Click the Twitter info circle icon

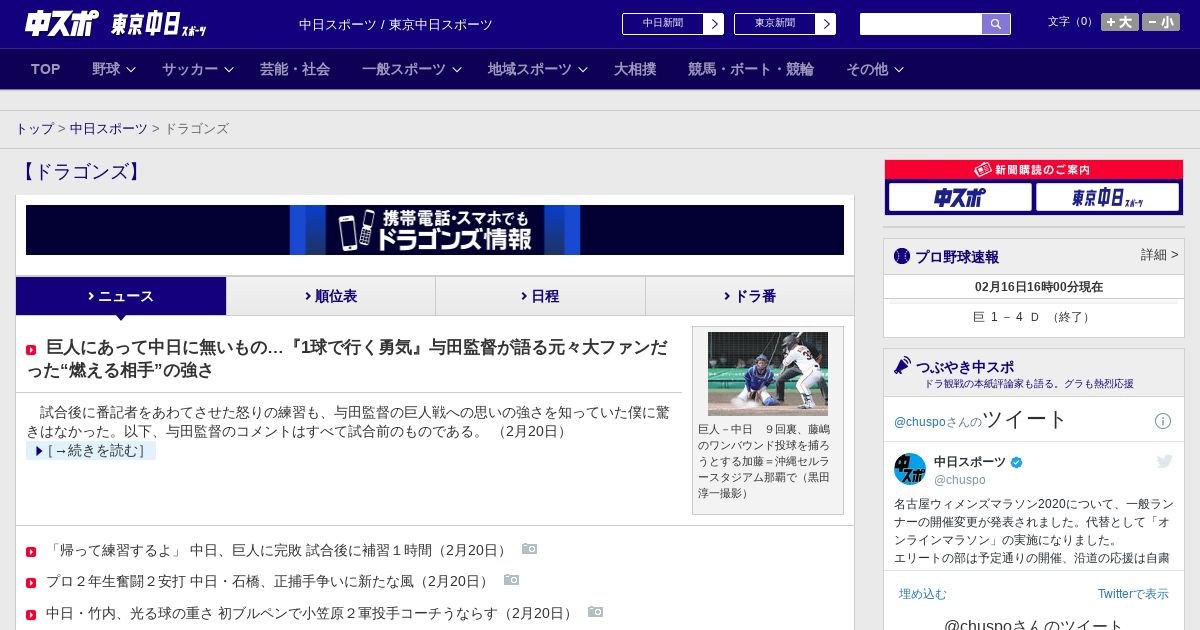1163,421
